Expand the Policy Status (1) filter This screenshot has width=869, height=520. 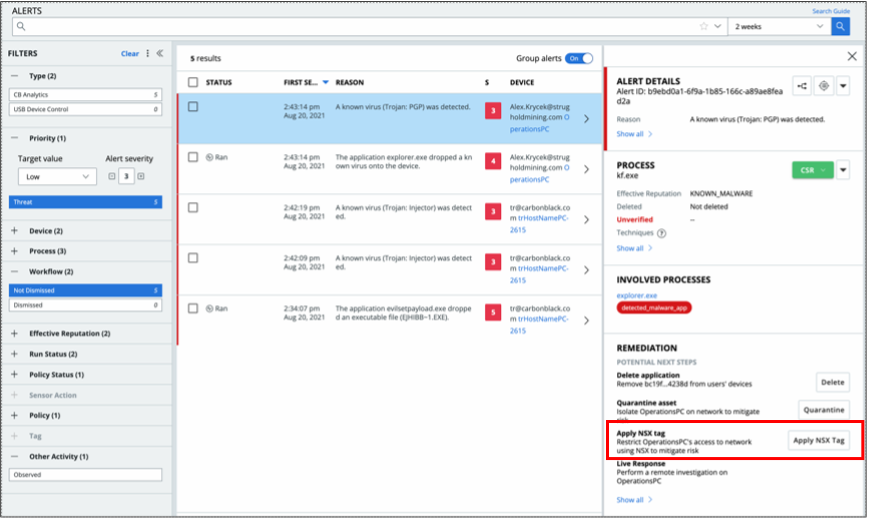(x=15, y=374)
